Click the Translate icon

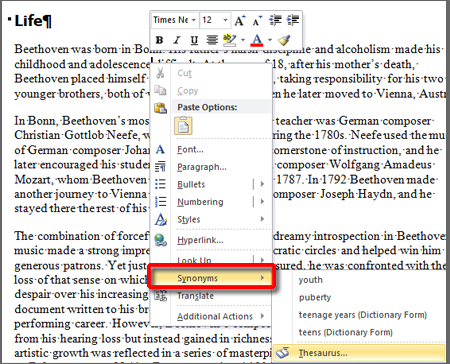click(161, 295)
